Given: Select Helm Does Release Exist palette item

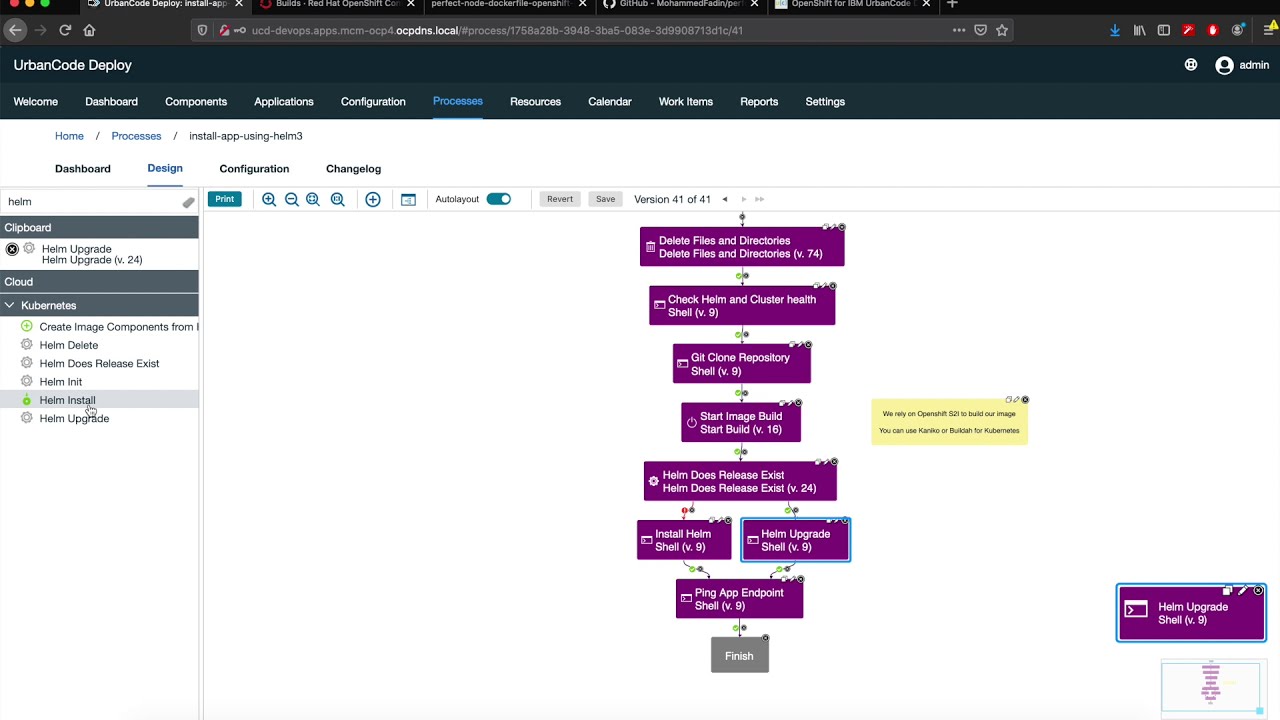Looking at the screenshot, I should coord(99,363).
